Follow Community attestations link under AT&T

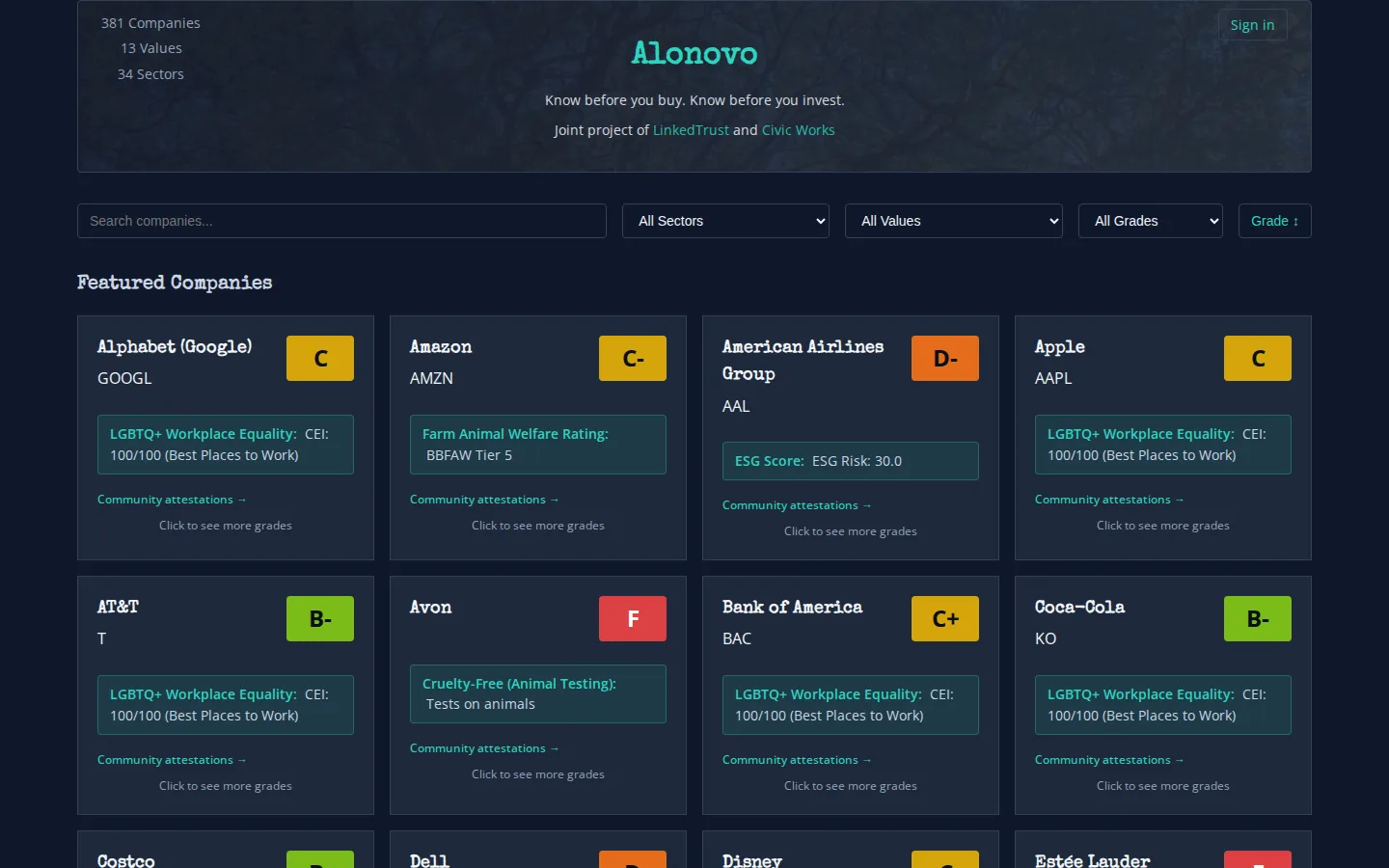point(172,760)
